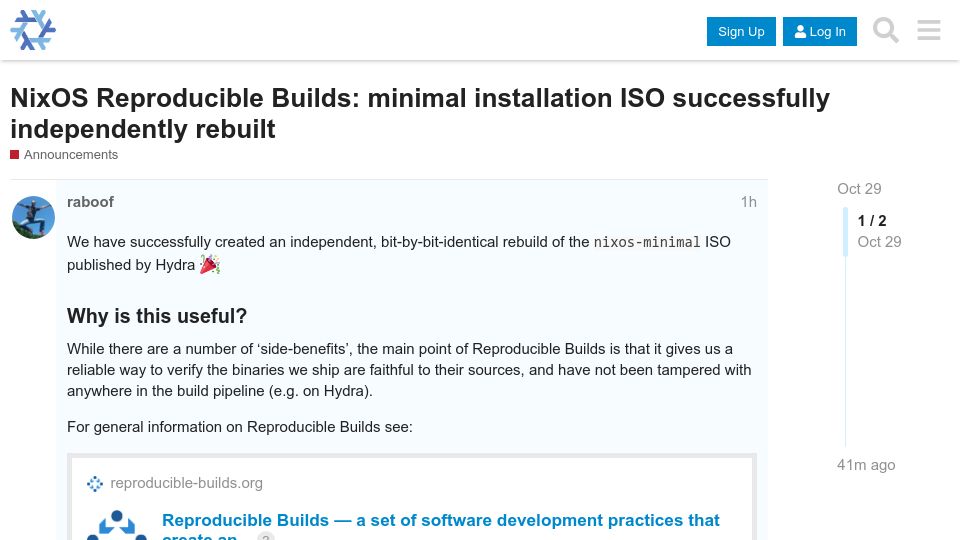Click the 1h post timestamp

[x=748, y=202]
